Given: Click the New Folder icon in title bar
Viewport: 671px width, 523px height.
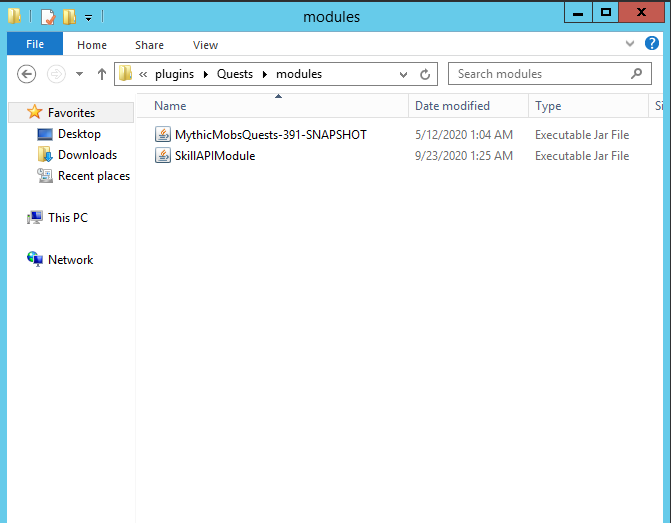Looking at the screenshot, I should click(68, 17).
